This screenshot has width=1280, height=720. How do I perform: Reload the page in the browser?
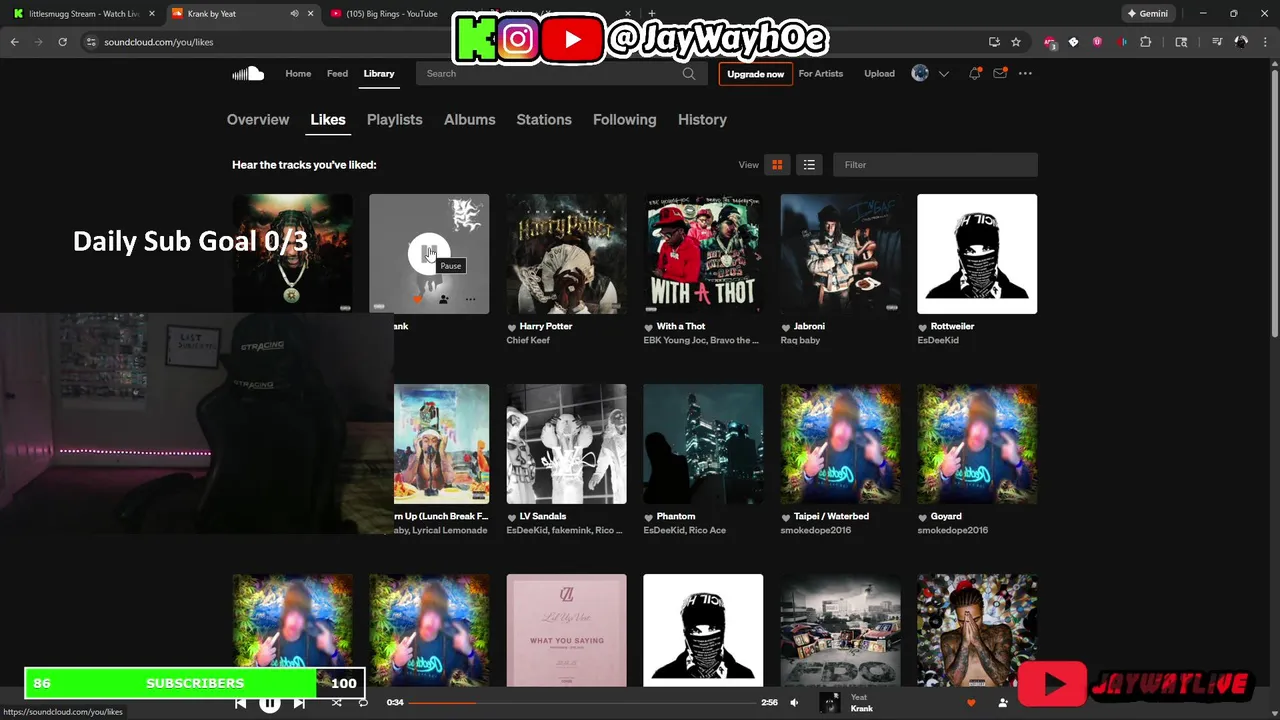click(x=62, y=42)
